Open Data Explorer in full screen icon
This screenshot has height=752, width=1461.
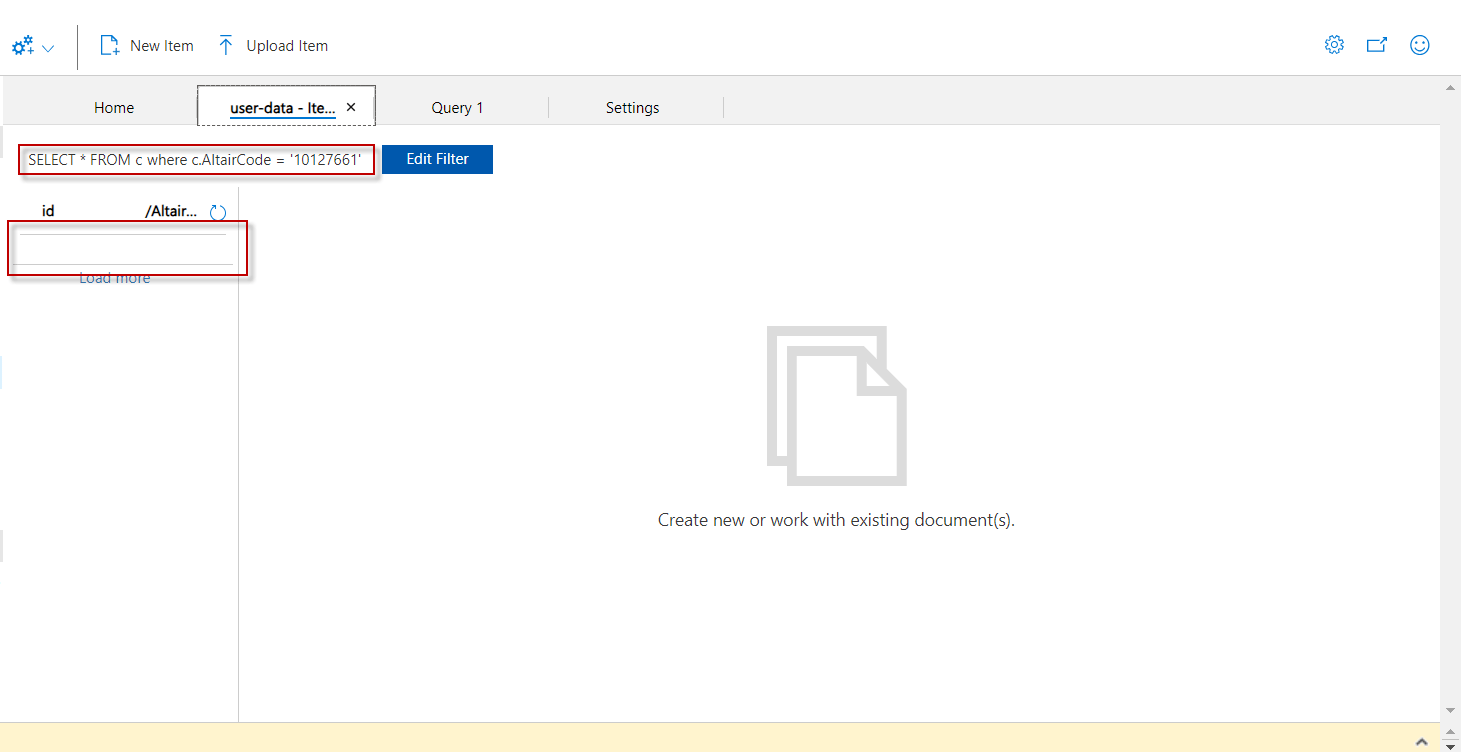tap(1377, 44)
